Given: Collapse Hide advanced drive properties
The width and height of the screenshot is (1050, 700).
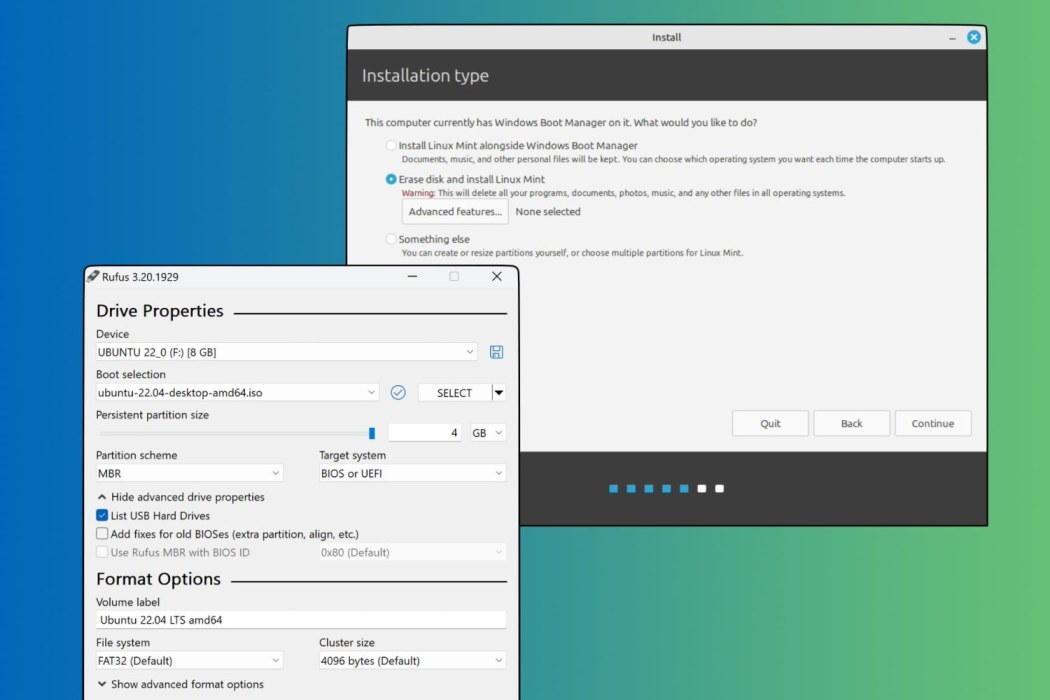Looking at the screenshot, I should pos(181,497).
